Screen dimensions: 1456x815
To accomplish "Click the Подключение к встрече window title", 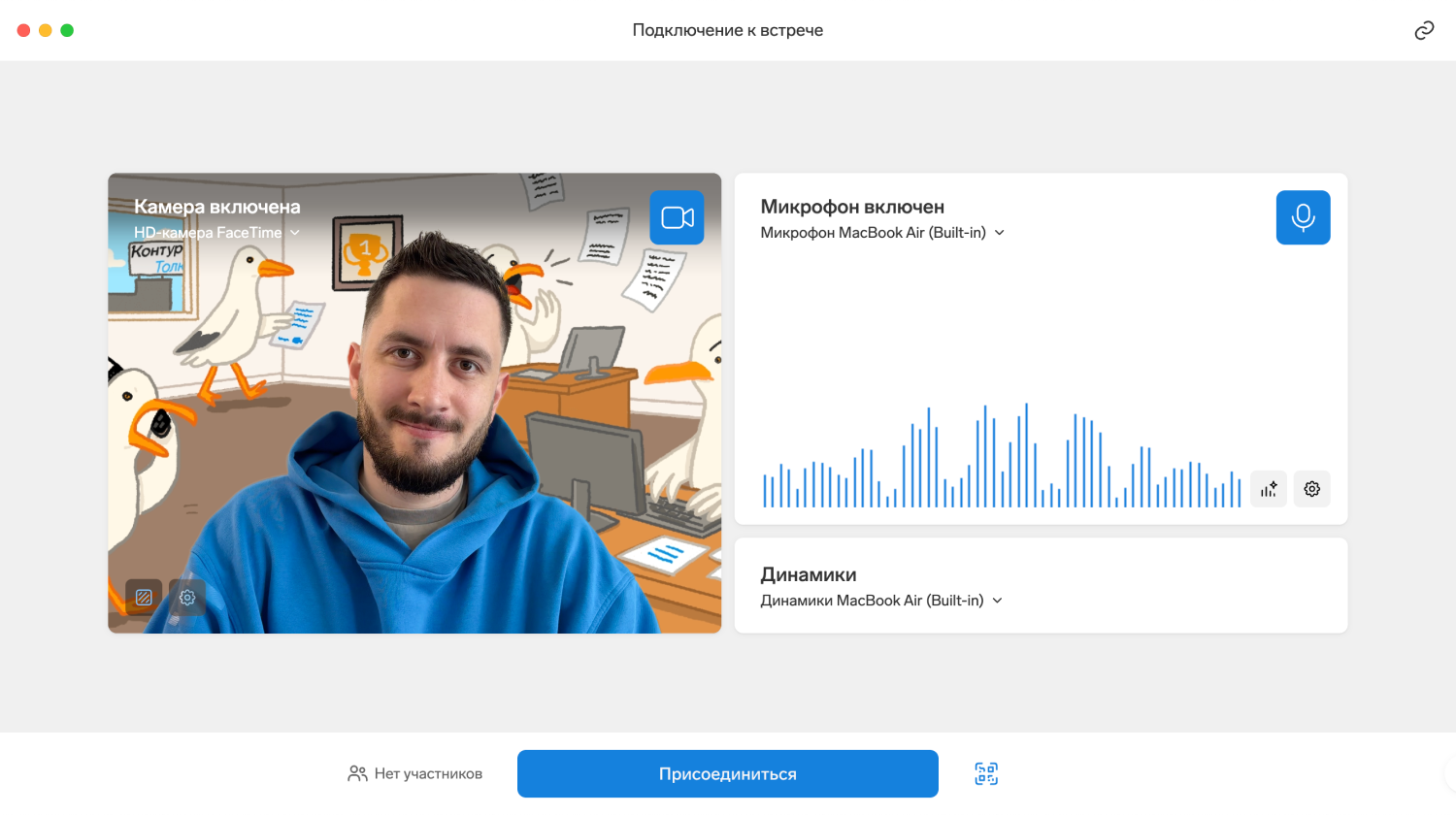I will coord(728,30).
